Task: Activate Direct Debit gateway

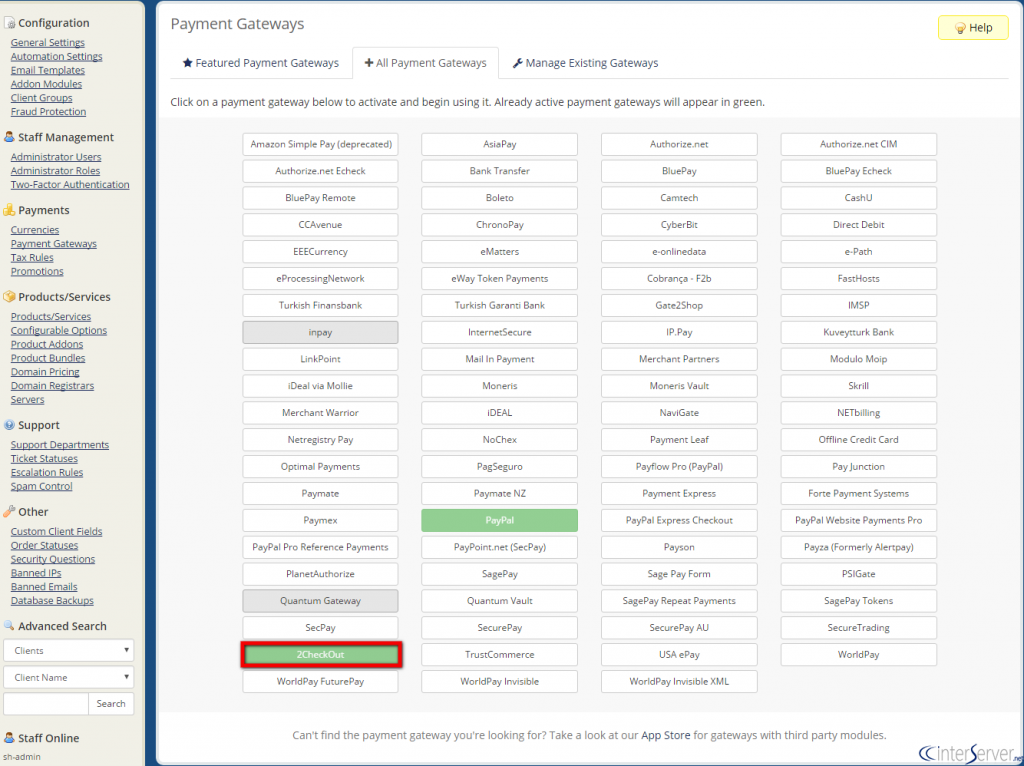Action: (x=859, y=225)
